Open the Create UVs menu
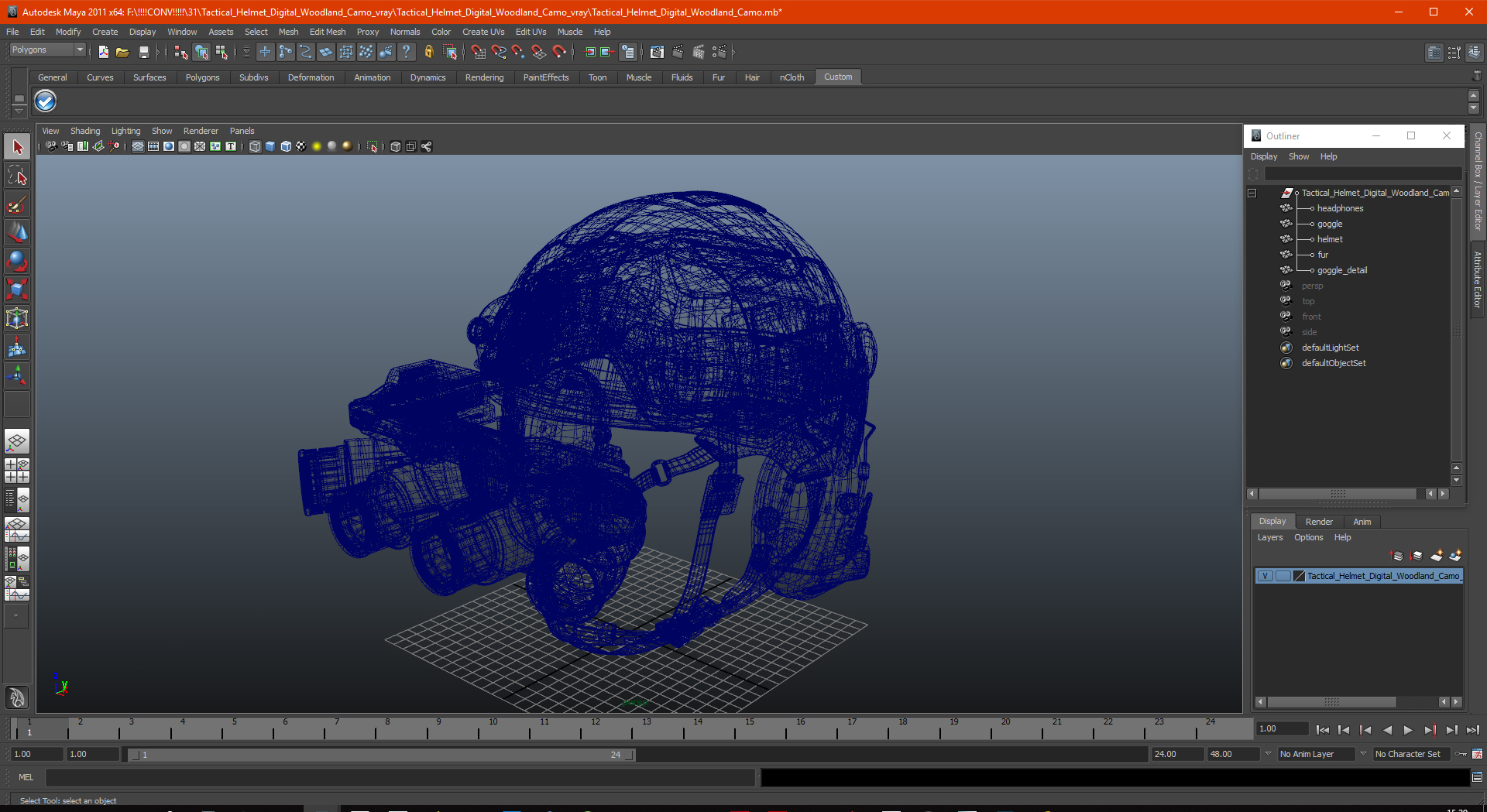Screen dimensions: 1487x812 pyautogui.click(x=483, y=32)
